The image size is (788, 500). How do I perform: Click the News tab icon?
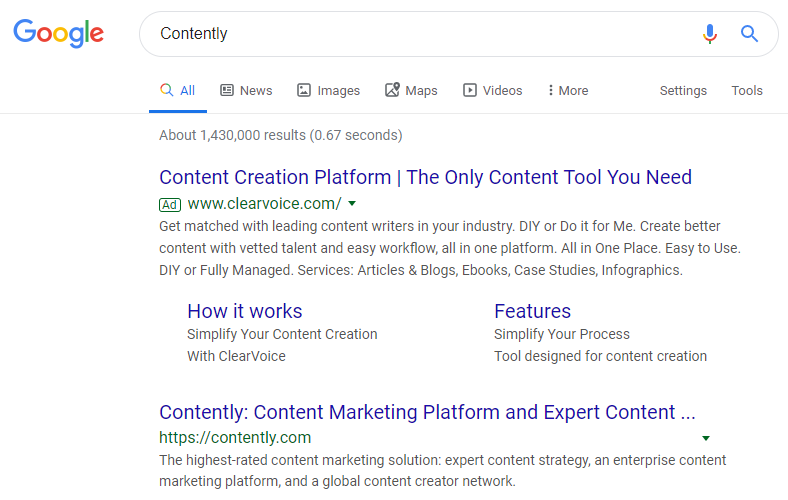[x=227, y=90]
